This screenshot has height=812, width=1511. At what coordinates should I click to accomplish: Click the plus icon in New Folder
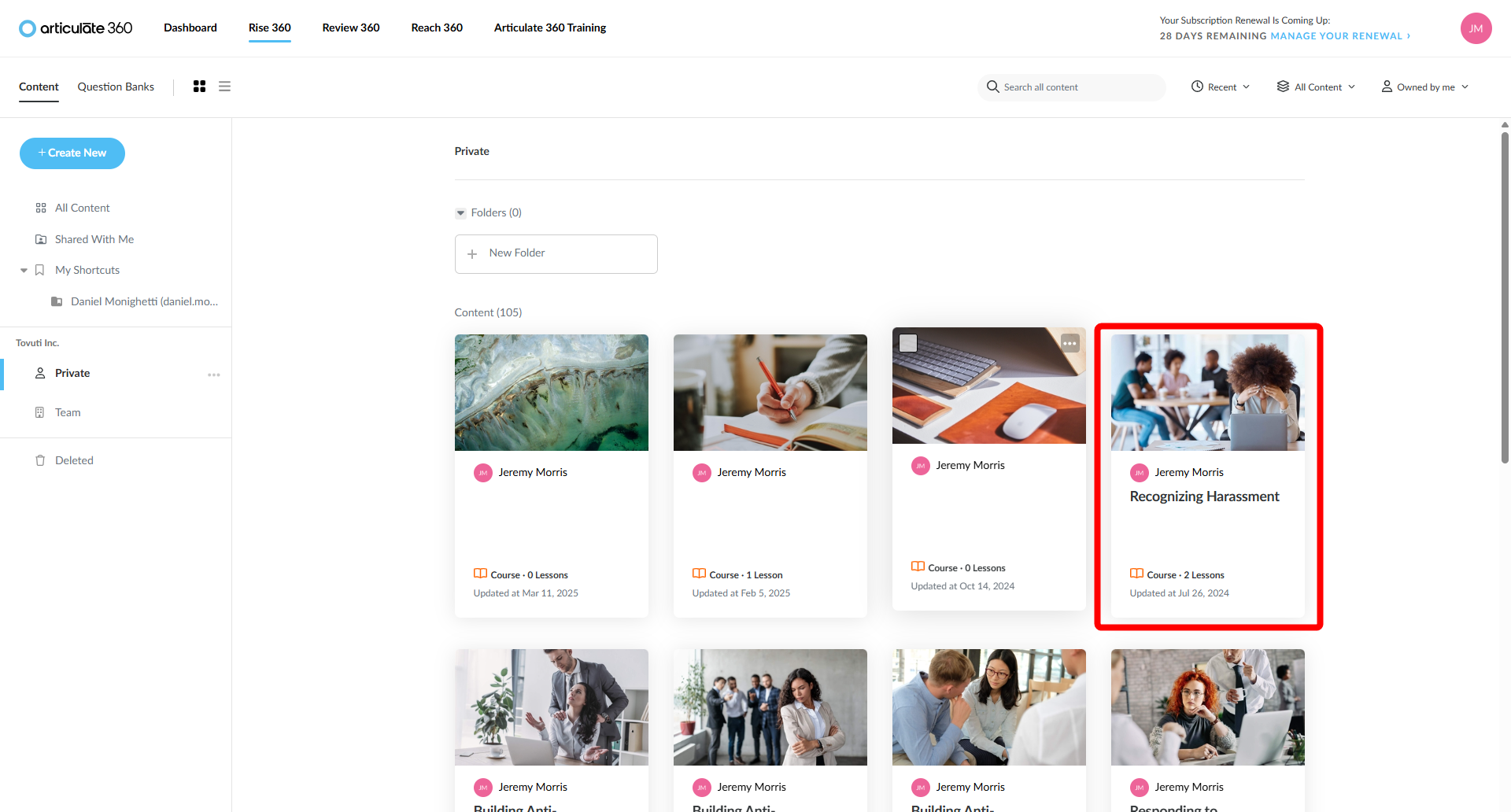tap(472, 254)
